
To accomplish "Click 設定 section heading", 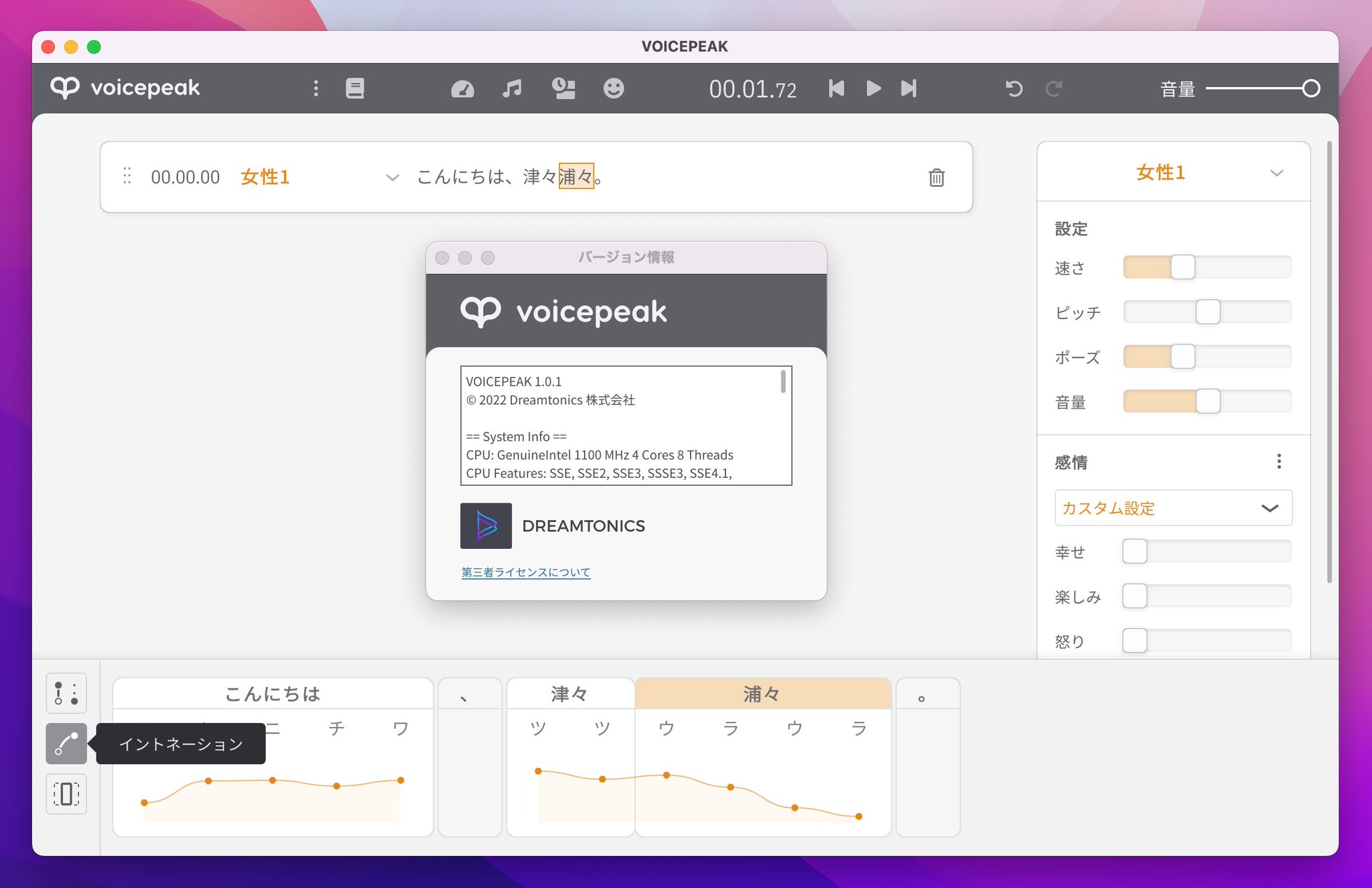I will (1071, 229).
